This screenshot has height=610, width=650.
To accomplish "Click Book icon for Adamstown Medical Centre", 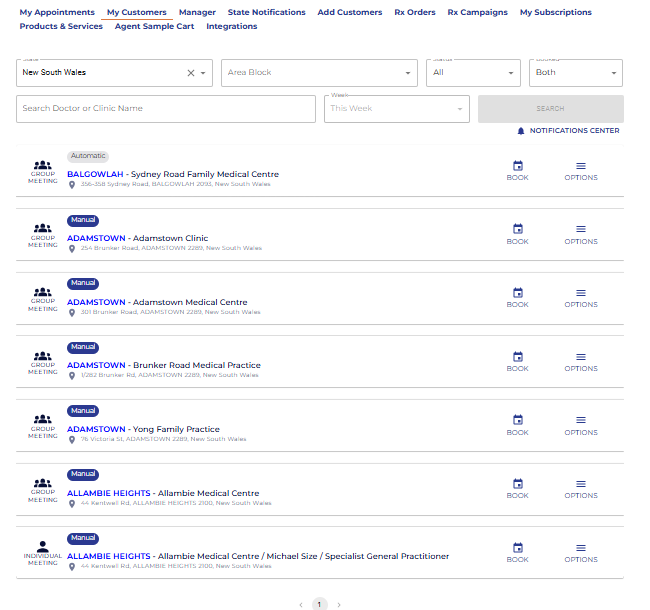I will coord(517,293).
